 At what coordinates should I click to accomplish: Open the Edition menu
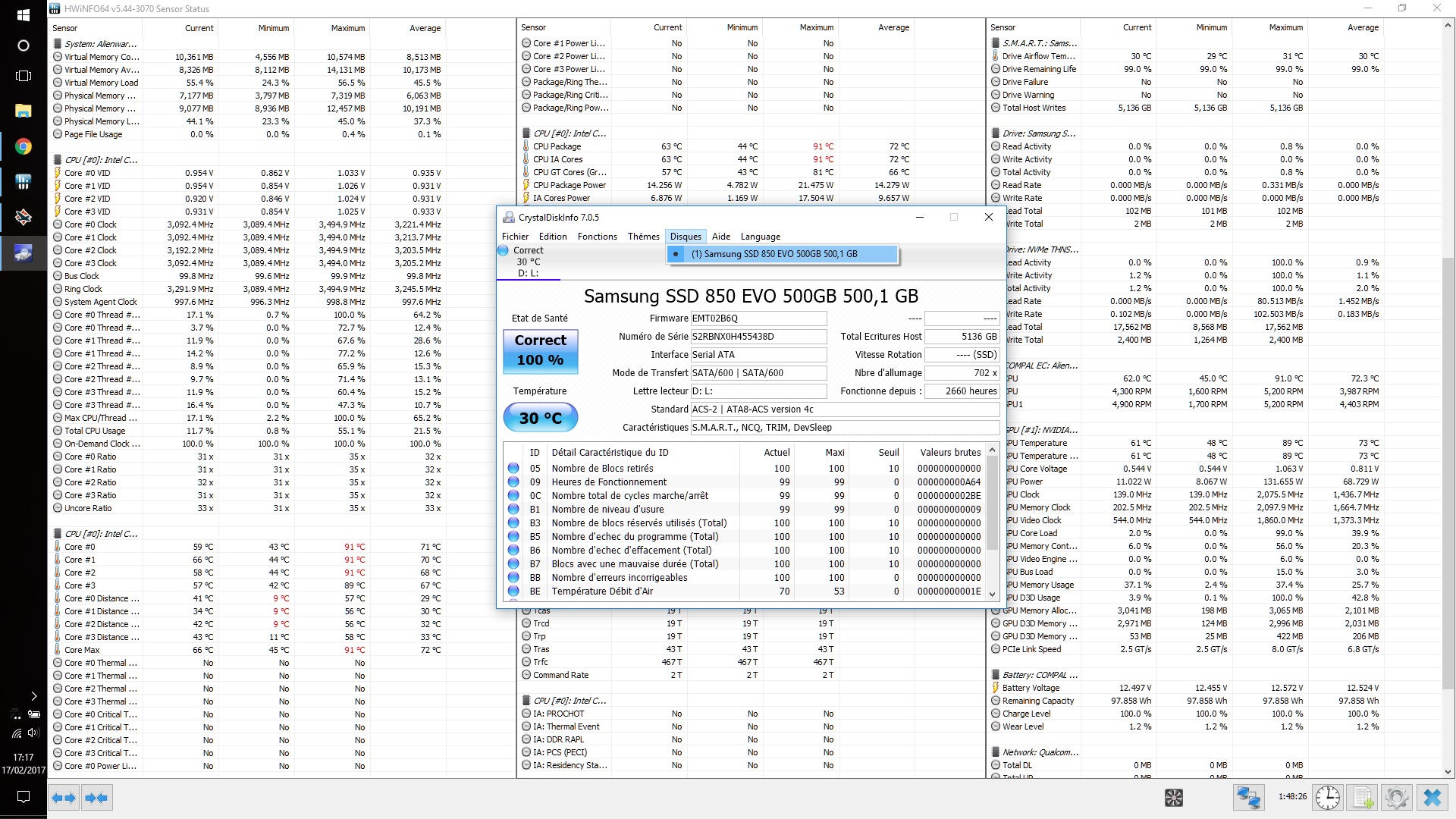click(553, 237)
